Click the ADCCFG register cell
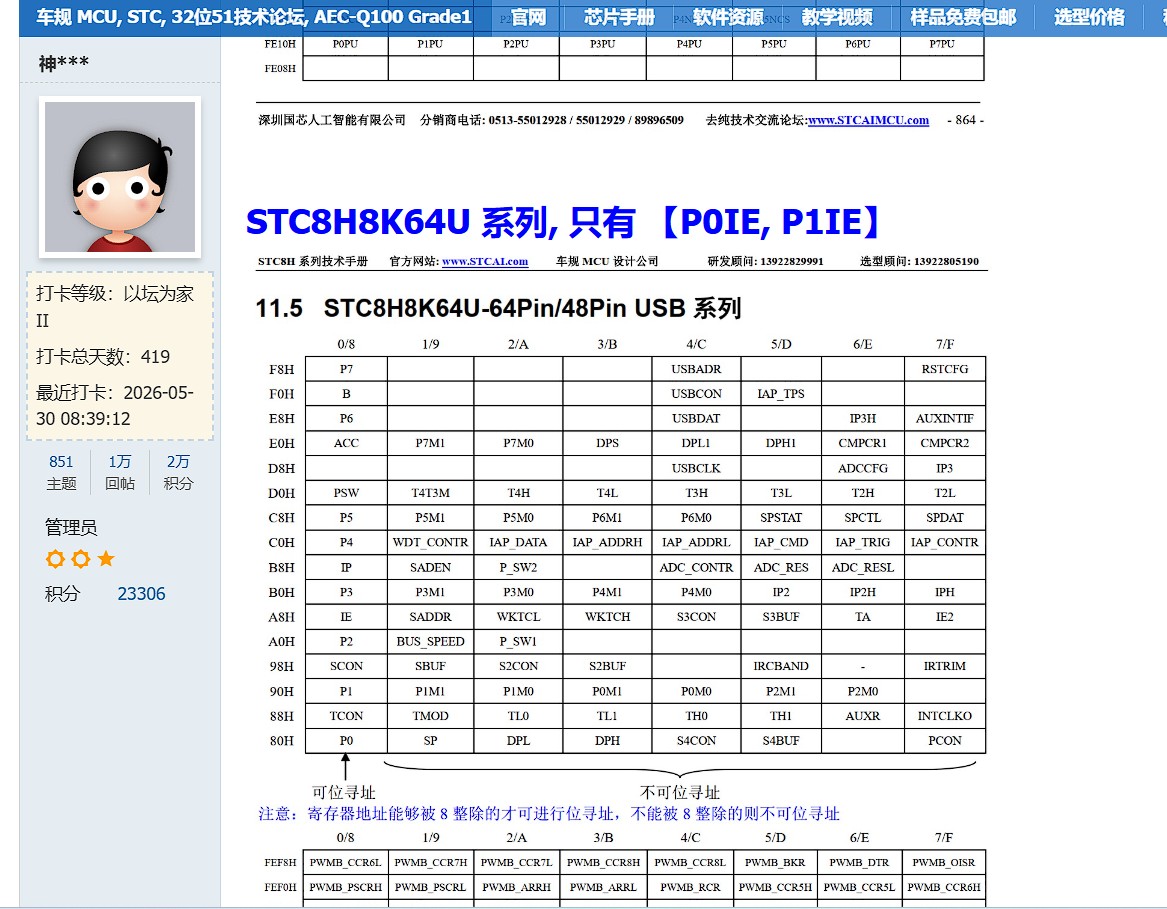The image size is (1167, 909). (x=863, y=468)
